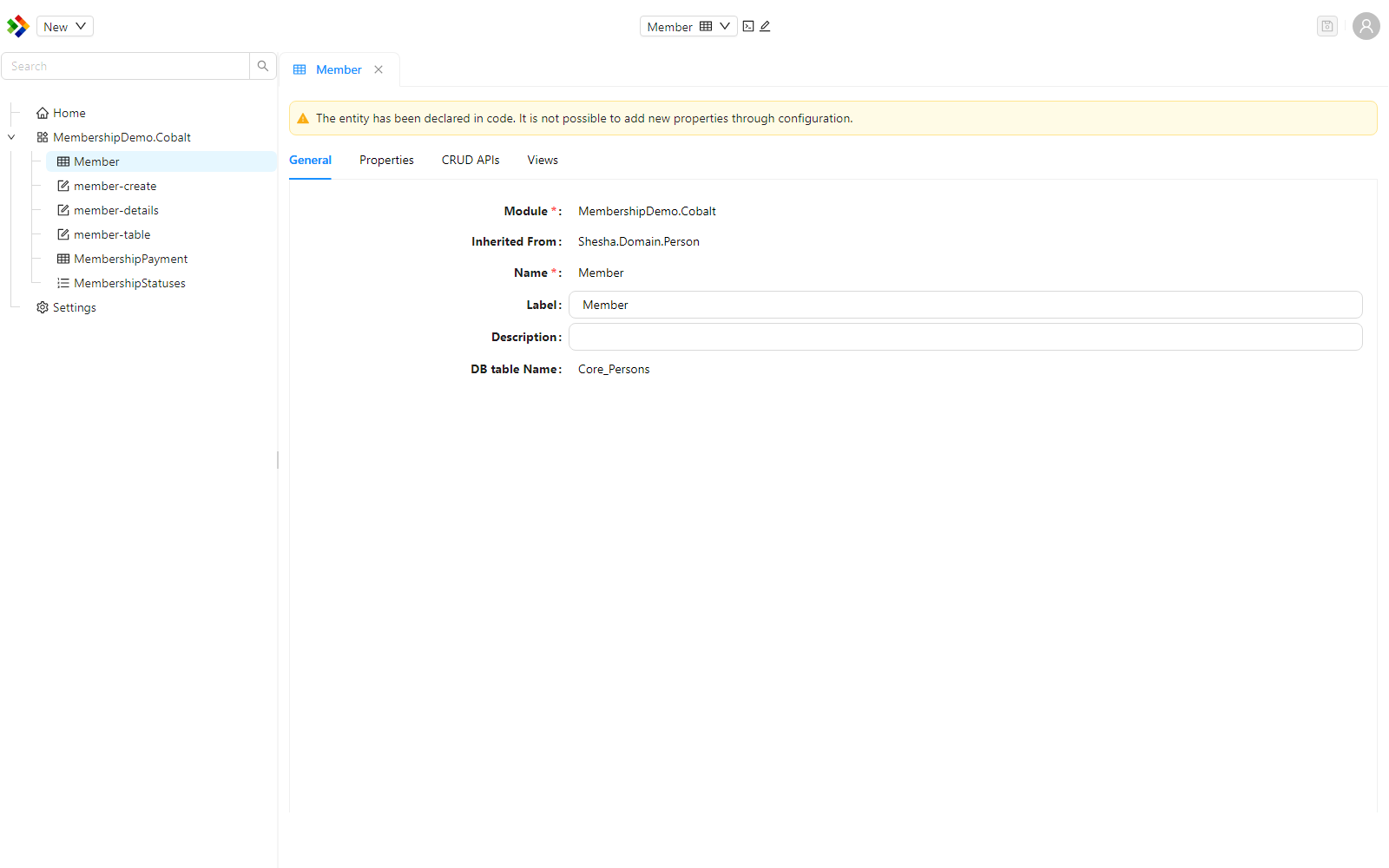Switch to the General tab

tap(310, 160)
